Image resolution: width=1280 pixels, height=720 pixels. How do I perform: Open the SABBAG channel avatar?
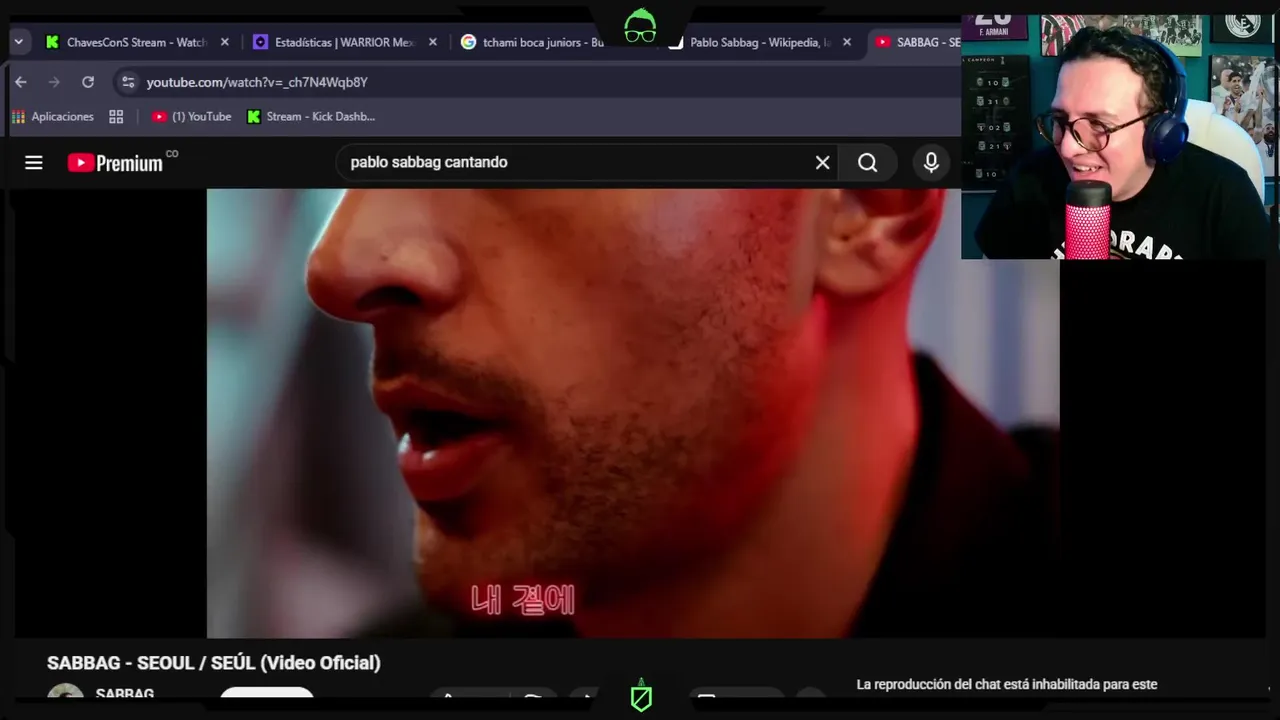[x=66, y=692]
